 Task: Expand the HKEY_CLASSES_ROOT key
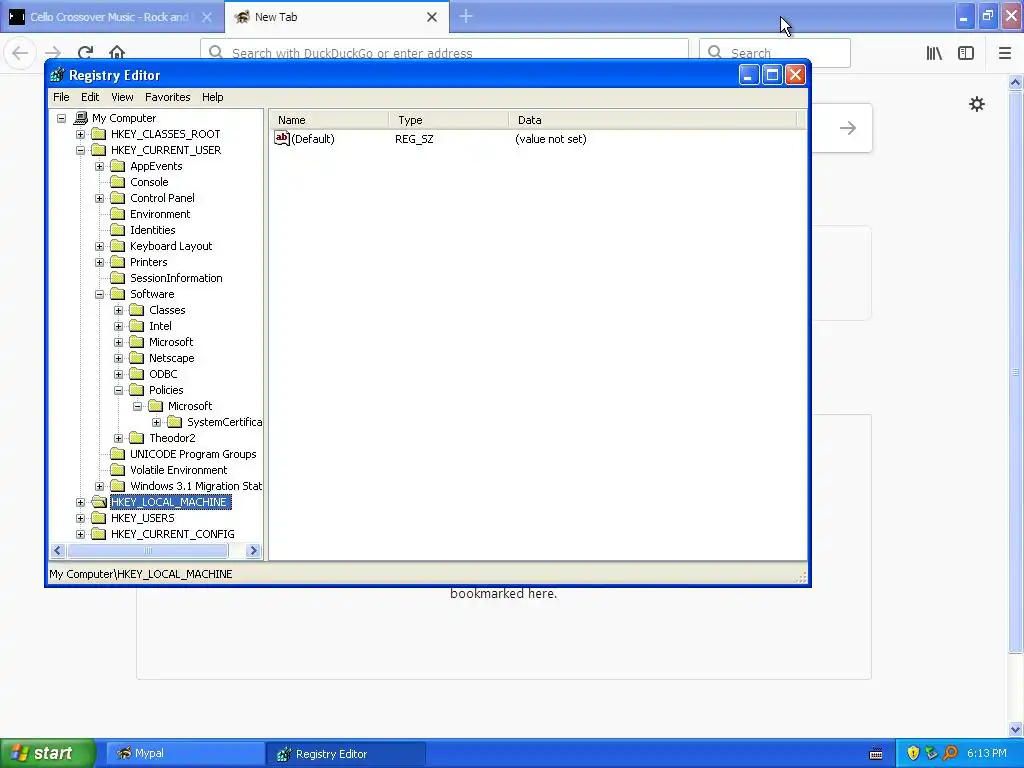click(x=80, y=134)
